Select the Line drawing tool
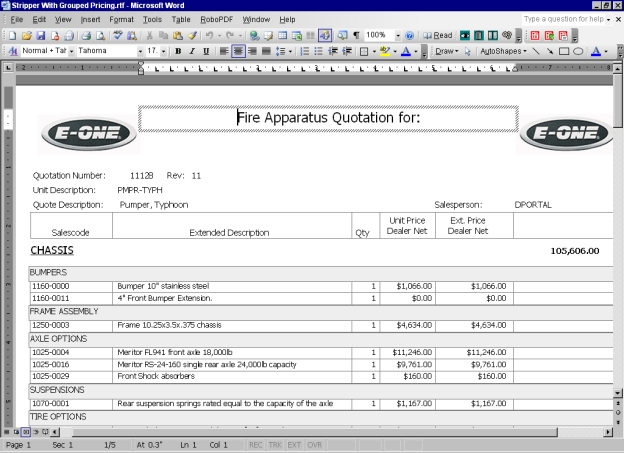Image resolution: width=624 pixels, height=453 pixels. (536, 51)
